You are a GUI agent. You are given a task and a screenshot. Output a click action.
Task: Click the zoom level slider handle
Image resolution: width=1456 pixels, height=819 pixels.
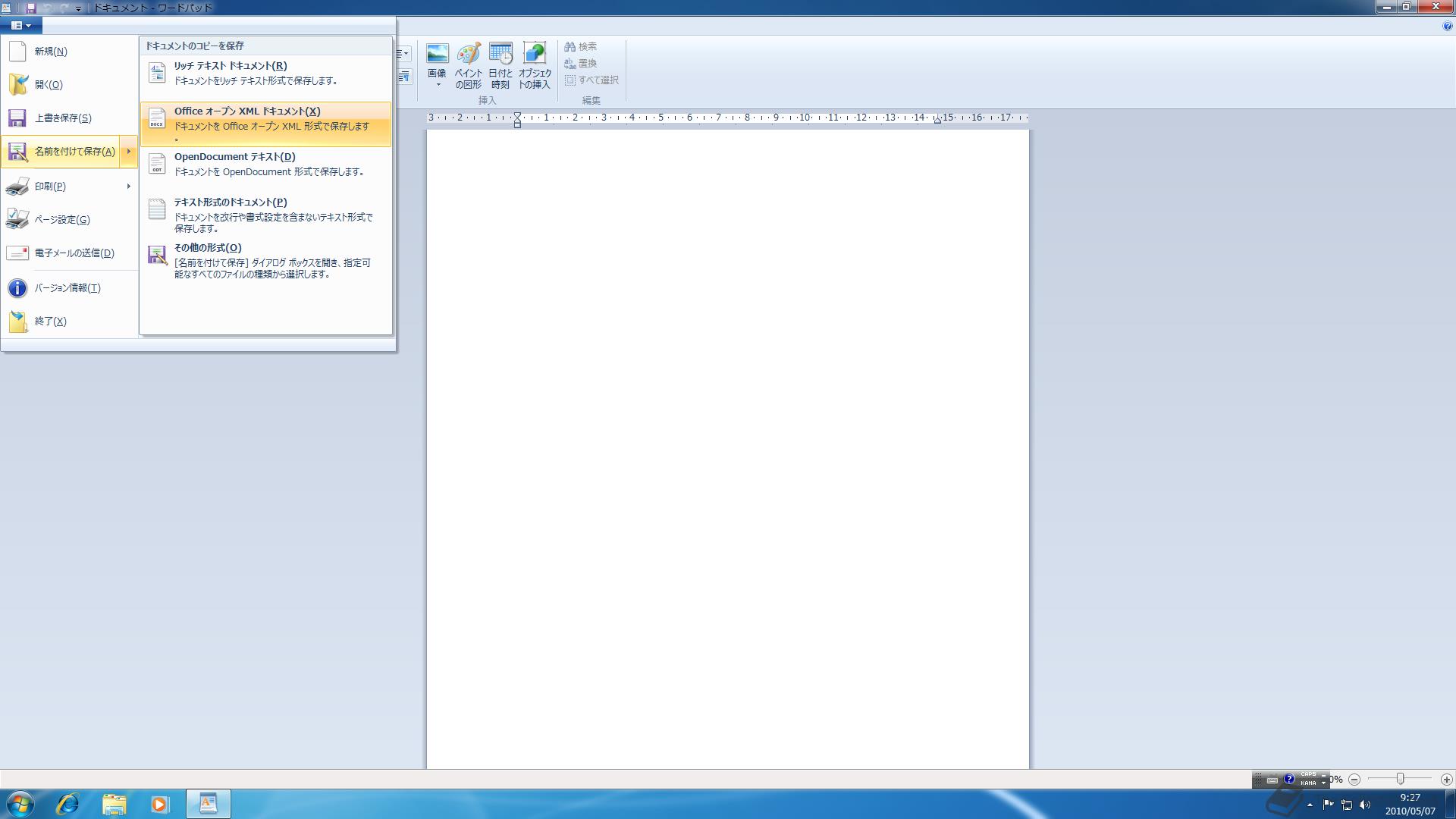point(1401,779)
